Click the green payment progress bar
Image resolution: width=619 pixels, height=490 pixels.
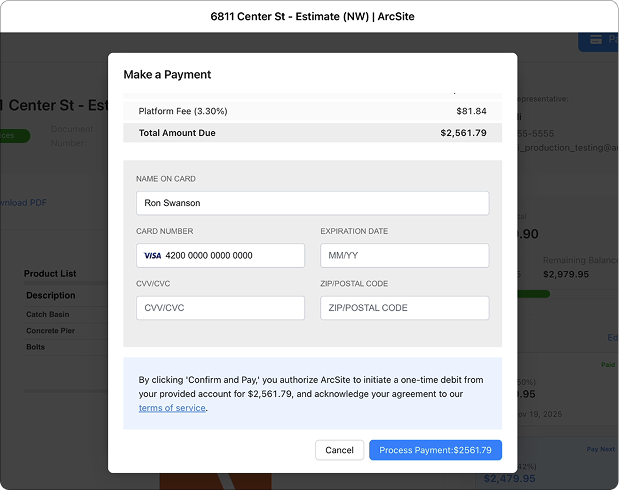[533, 294]
